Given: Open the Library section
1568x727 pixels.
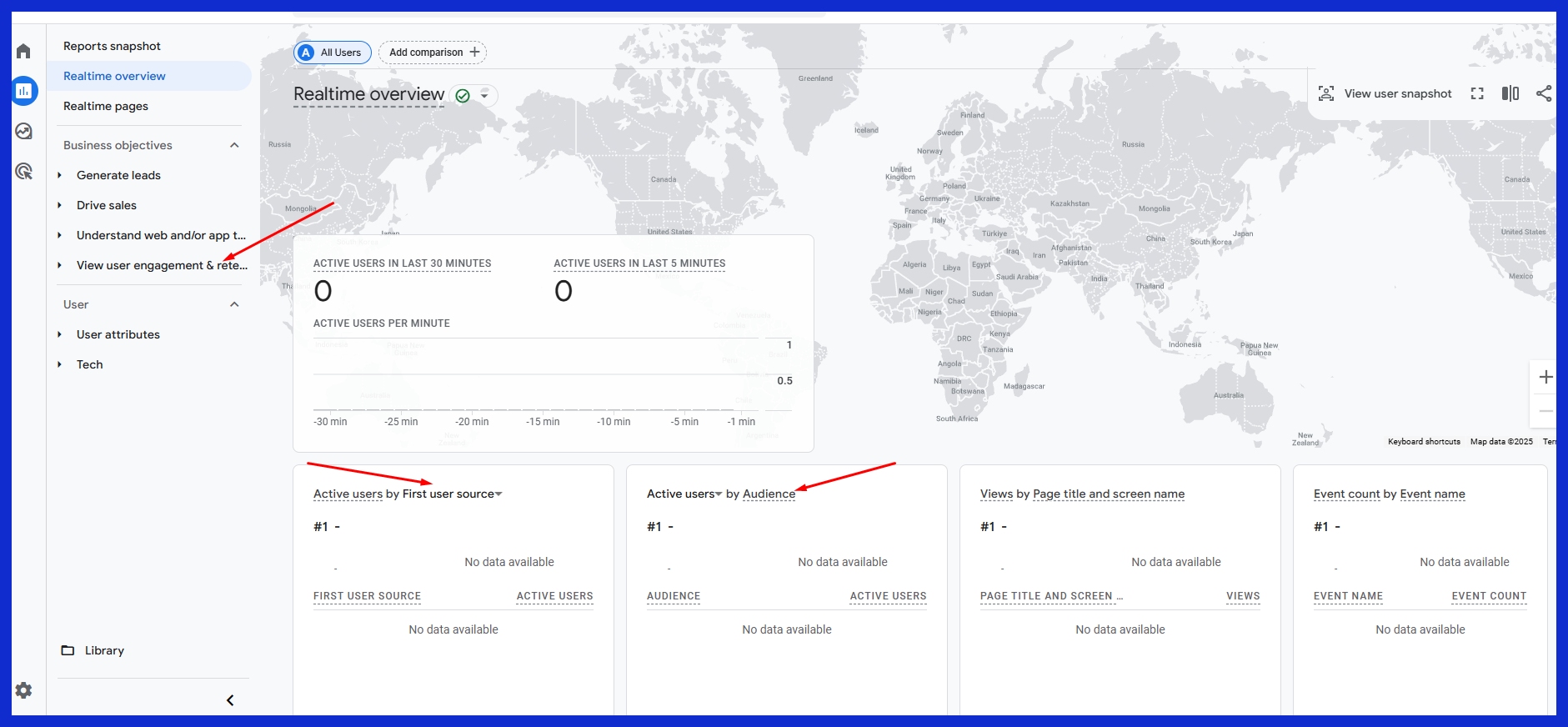Looking at the screenshot, I should pos(104,650).
